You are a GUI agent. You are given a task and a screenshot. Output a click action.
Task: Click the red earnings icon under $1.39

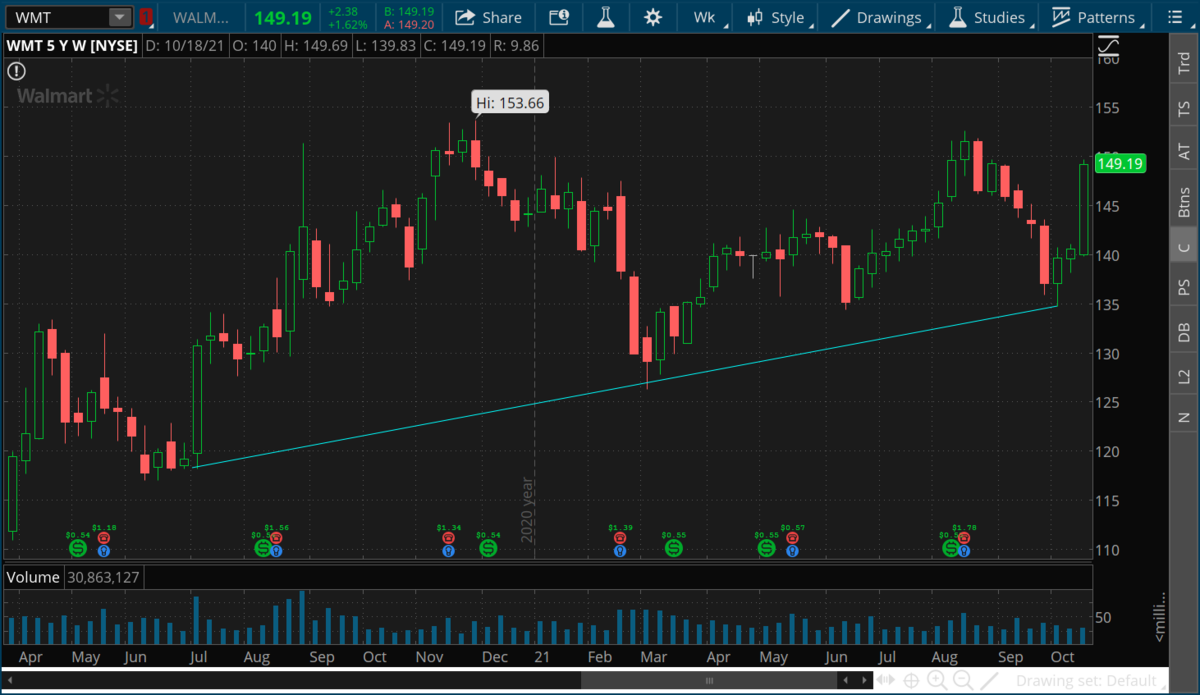pyautogui.click(x=620, y=538)
